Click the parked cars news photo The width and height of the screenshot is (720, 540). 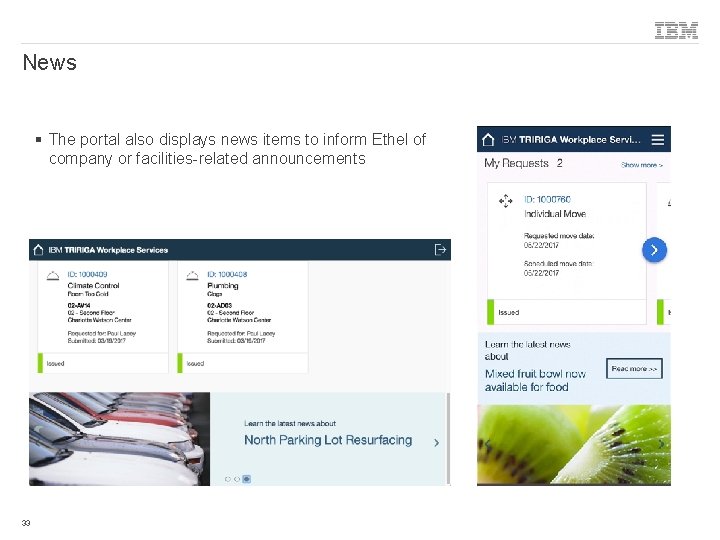[x=119, y=439]
